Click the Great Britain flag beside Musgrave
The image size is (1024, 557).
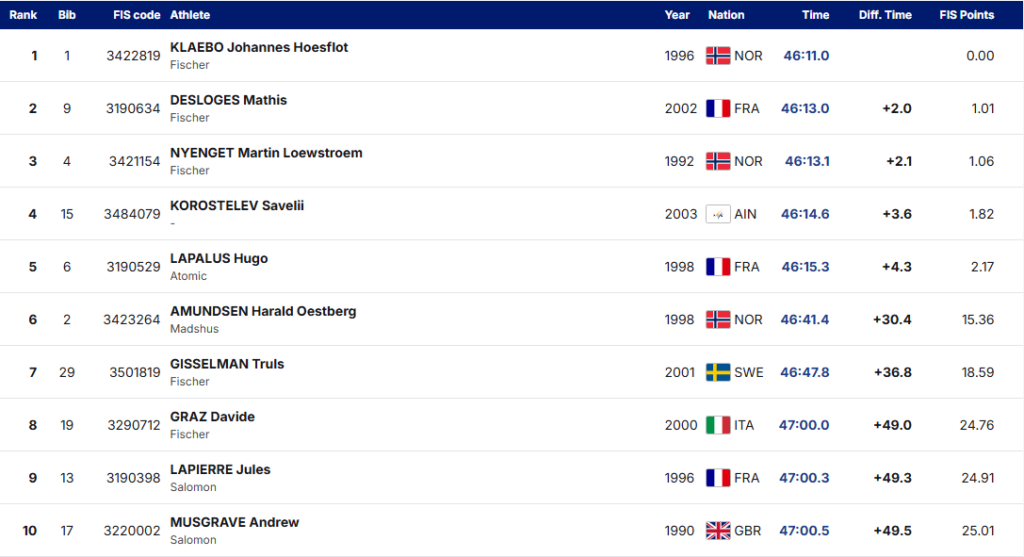718,531
